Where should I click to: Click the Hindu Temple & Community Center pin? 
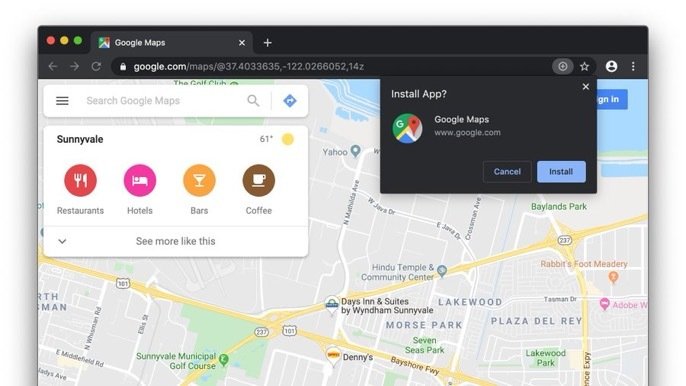(442, 271)
